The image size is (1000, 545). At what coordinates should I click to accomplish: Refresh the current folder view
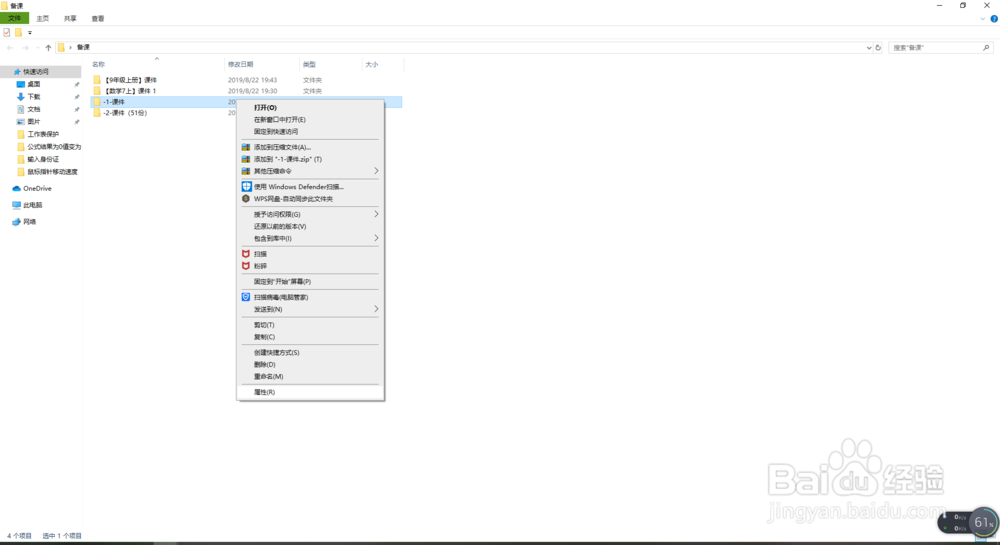click(x=878, y=48)
